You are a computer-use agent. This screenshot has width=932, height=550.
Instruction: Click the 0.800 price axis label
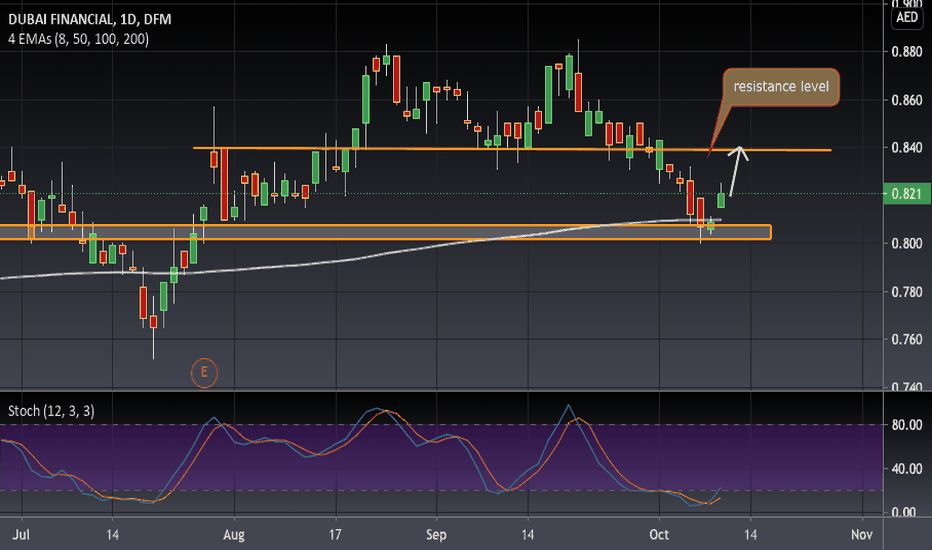(x=906, y=243)
